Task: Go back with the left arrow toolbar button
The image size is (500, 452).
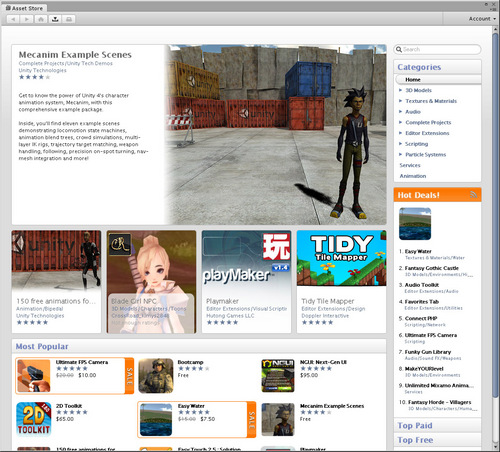Action: [x=13, y=19]
